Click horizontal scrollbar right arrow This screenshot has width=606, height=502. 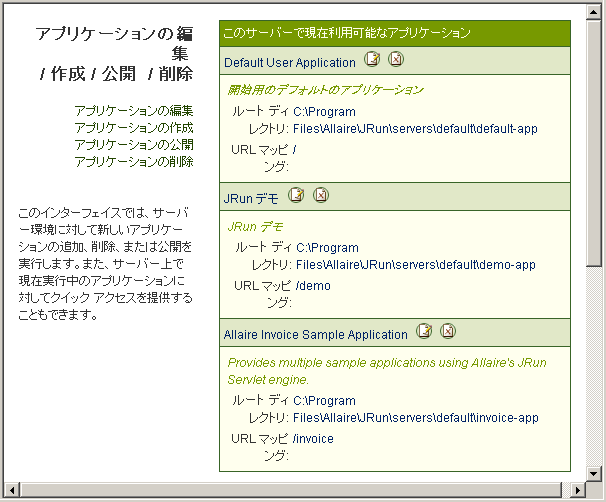point(578,490)
